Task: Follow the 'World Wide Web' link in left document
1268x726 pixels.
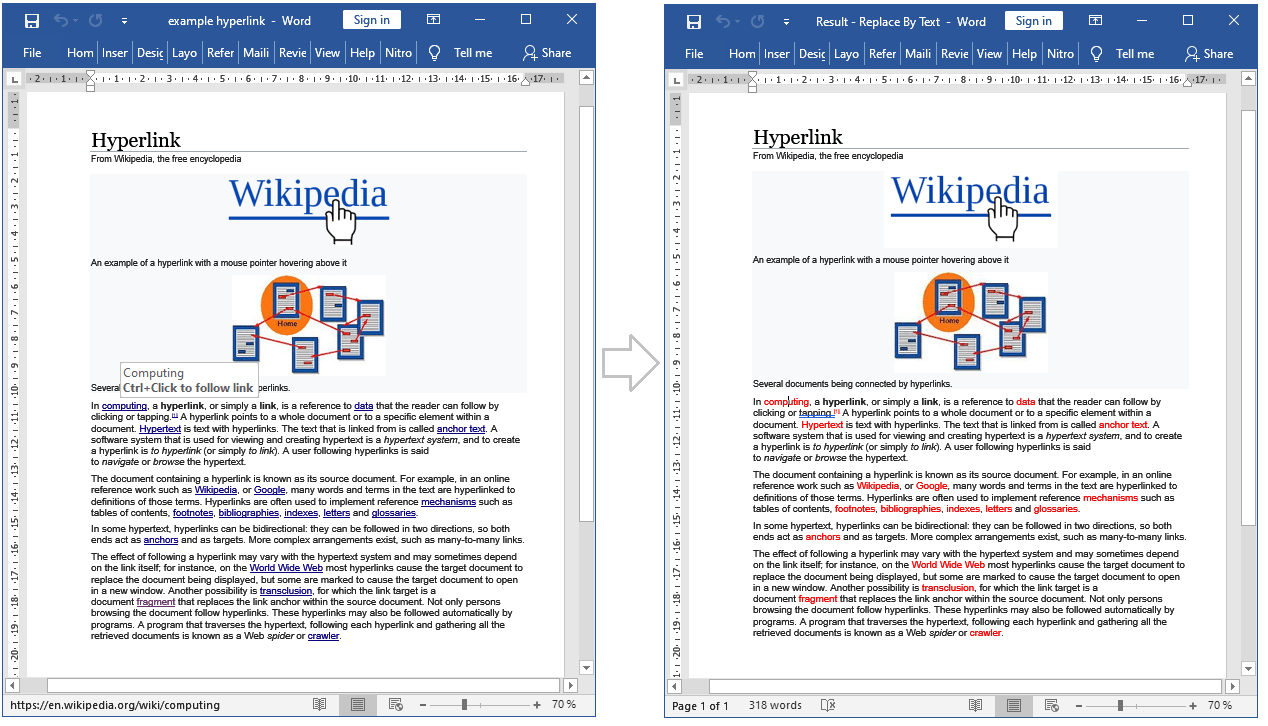Action: [x=286, y=568]
